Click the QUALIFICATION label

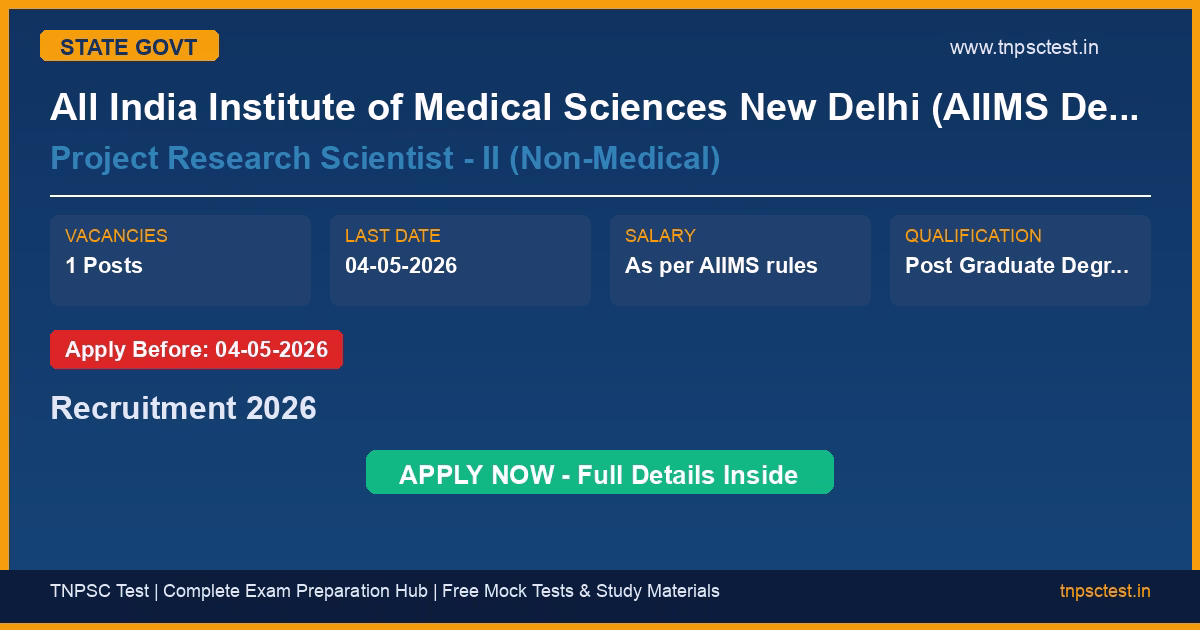(973, 236)
